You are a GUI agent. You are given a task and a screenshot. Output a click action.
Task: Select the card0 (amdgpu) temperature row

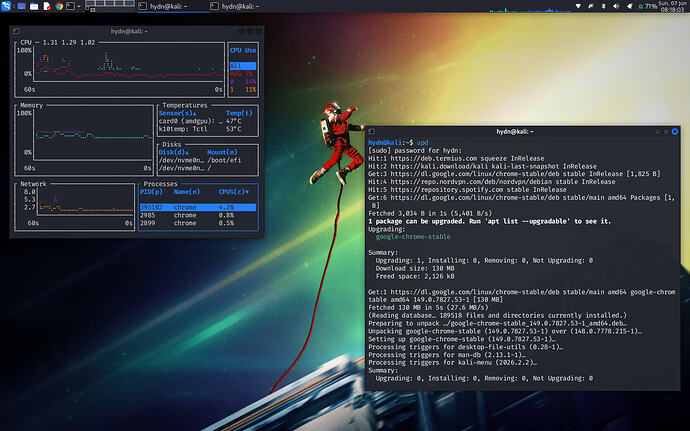point(207,121)
